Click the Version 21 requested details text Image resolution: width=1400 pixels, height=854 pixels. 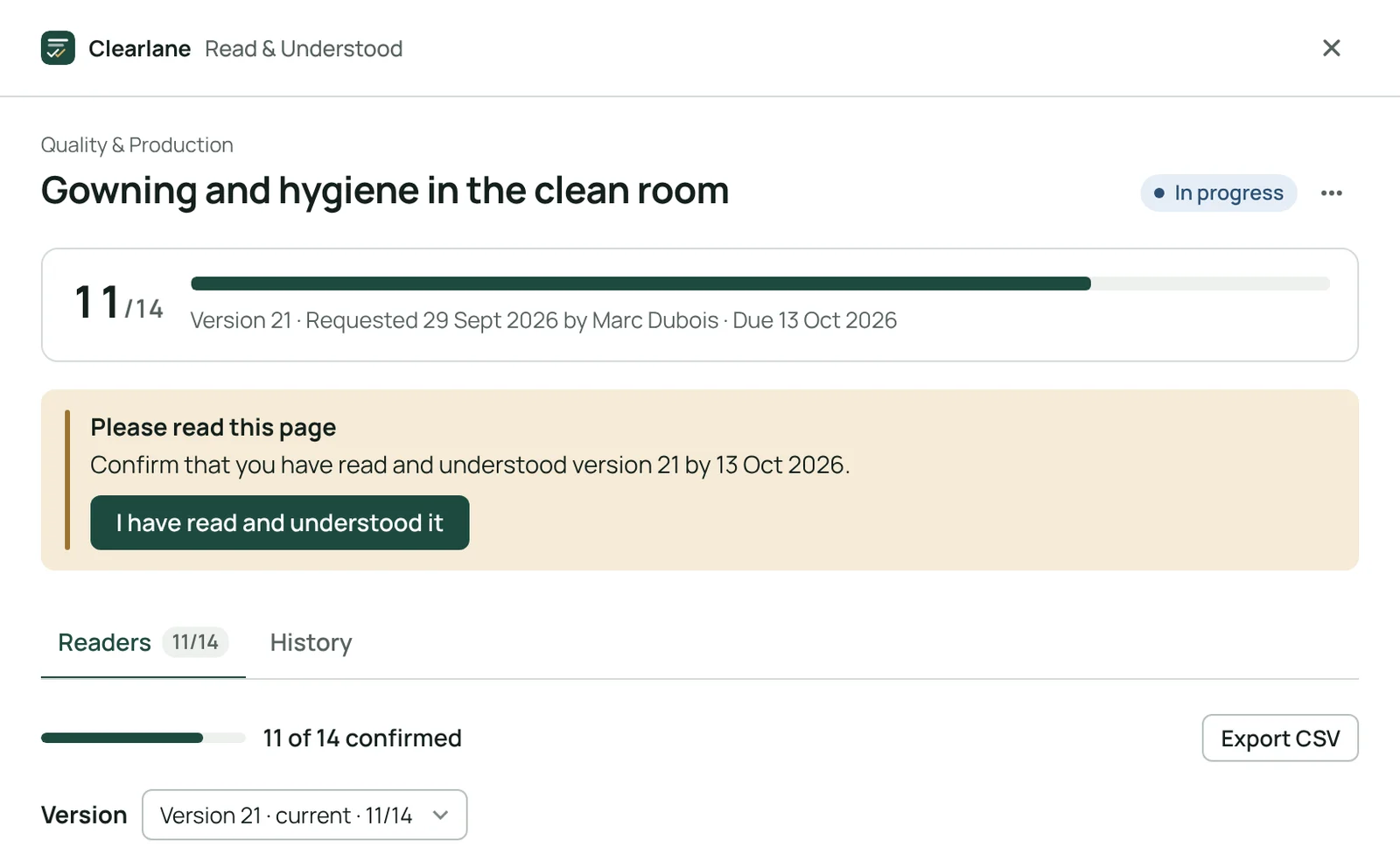pos(543,320)
